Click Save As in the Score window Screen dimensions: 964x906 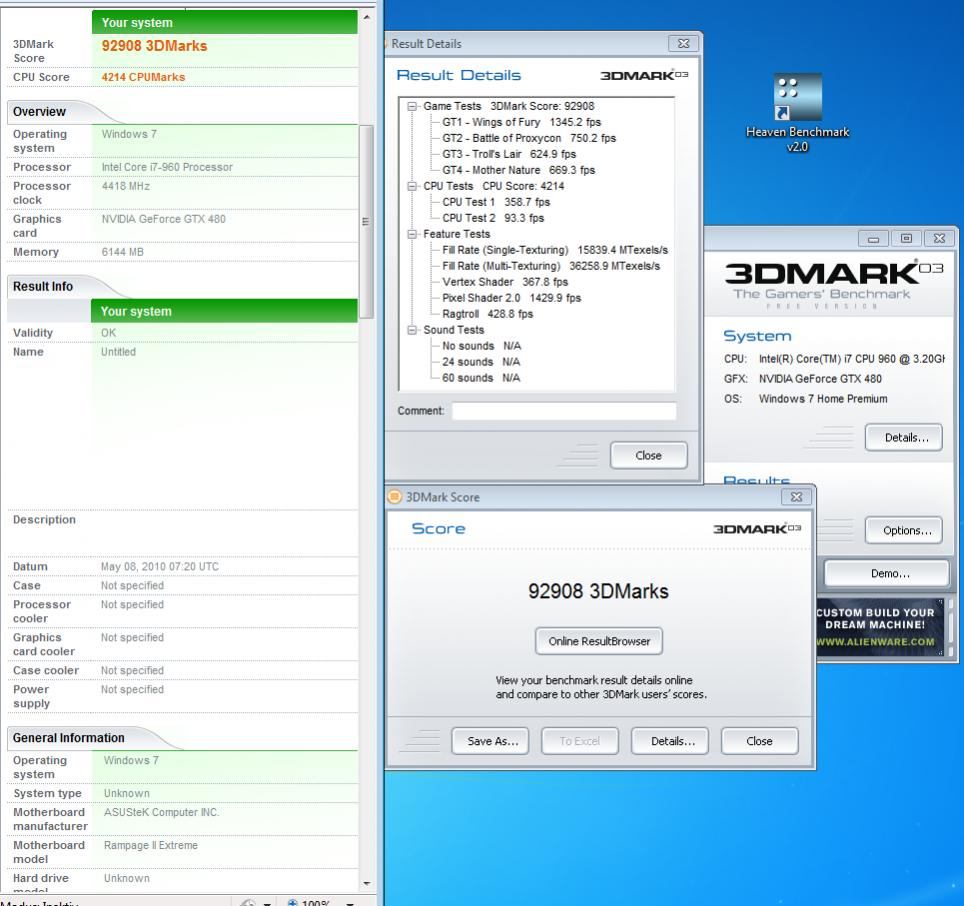point(492,741)
